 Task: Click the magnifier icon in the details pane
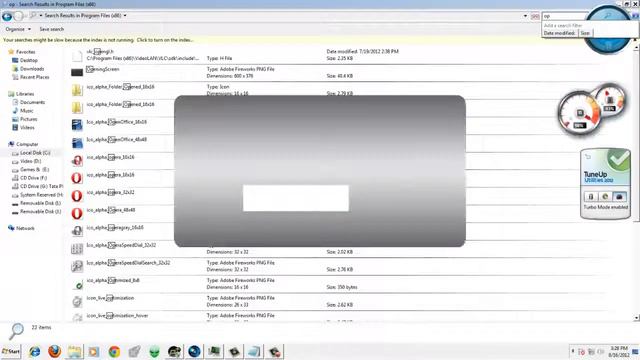point(16,331)
